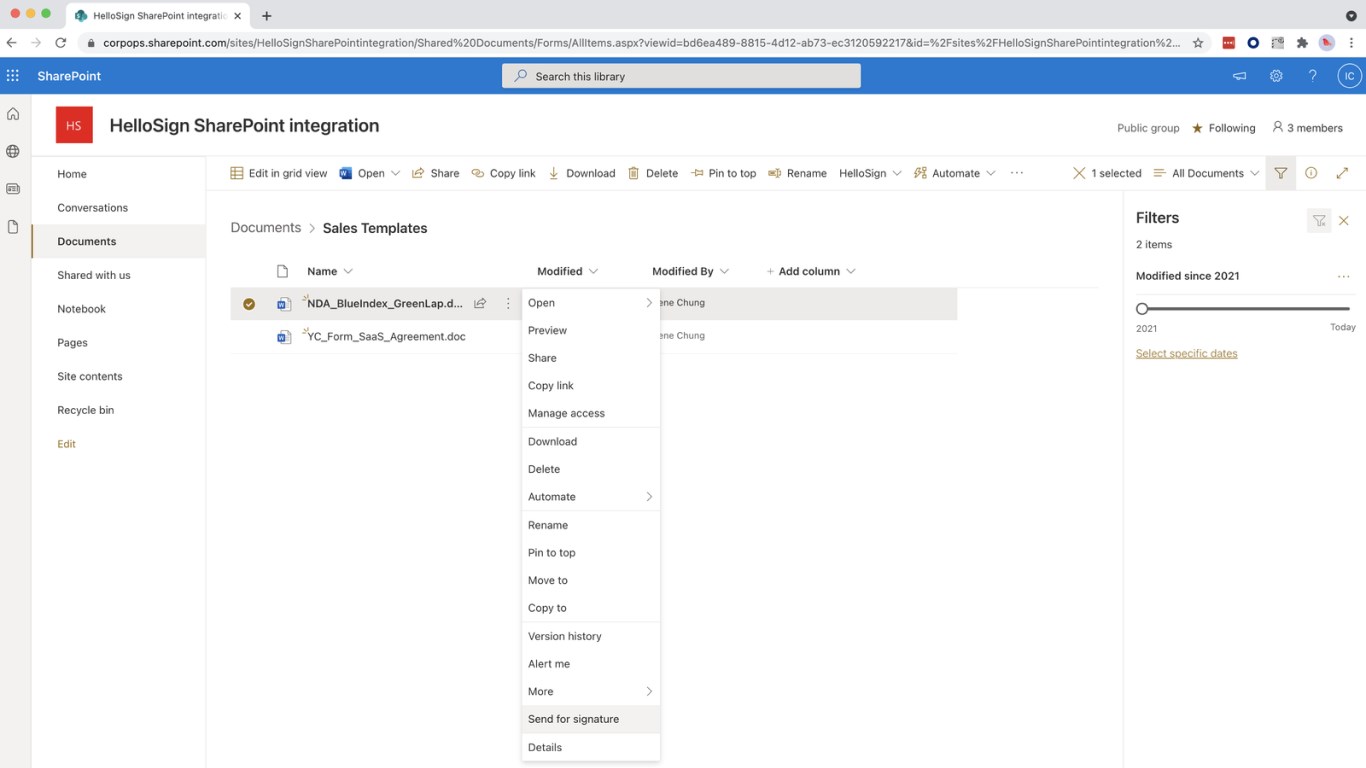Click the red HS site logo
Screen dimensions: 1366x768
[x=74, y=126]
